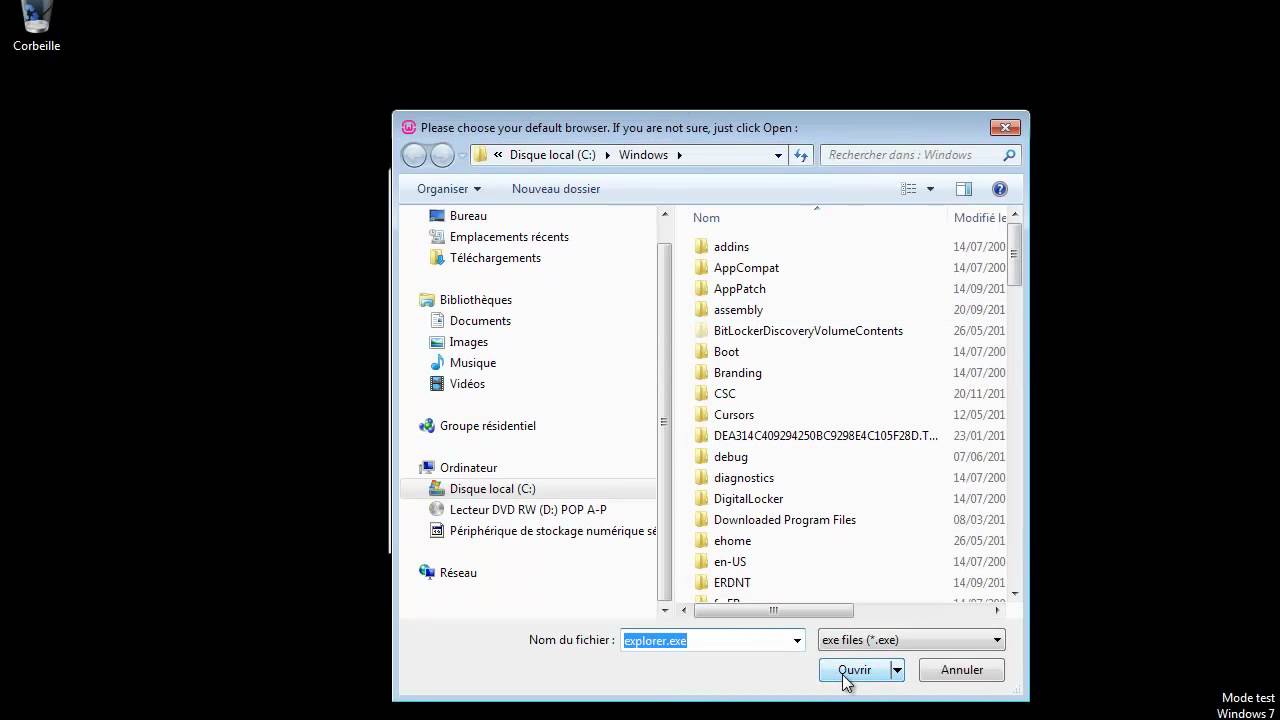Viewport: 1280px width, 720px height.
Task: Click the Documents library icon
Action: [437, 321]
